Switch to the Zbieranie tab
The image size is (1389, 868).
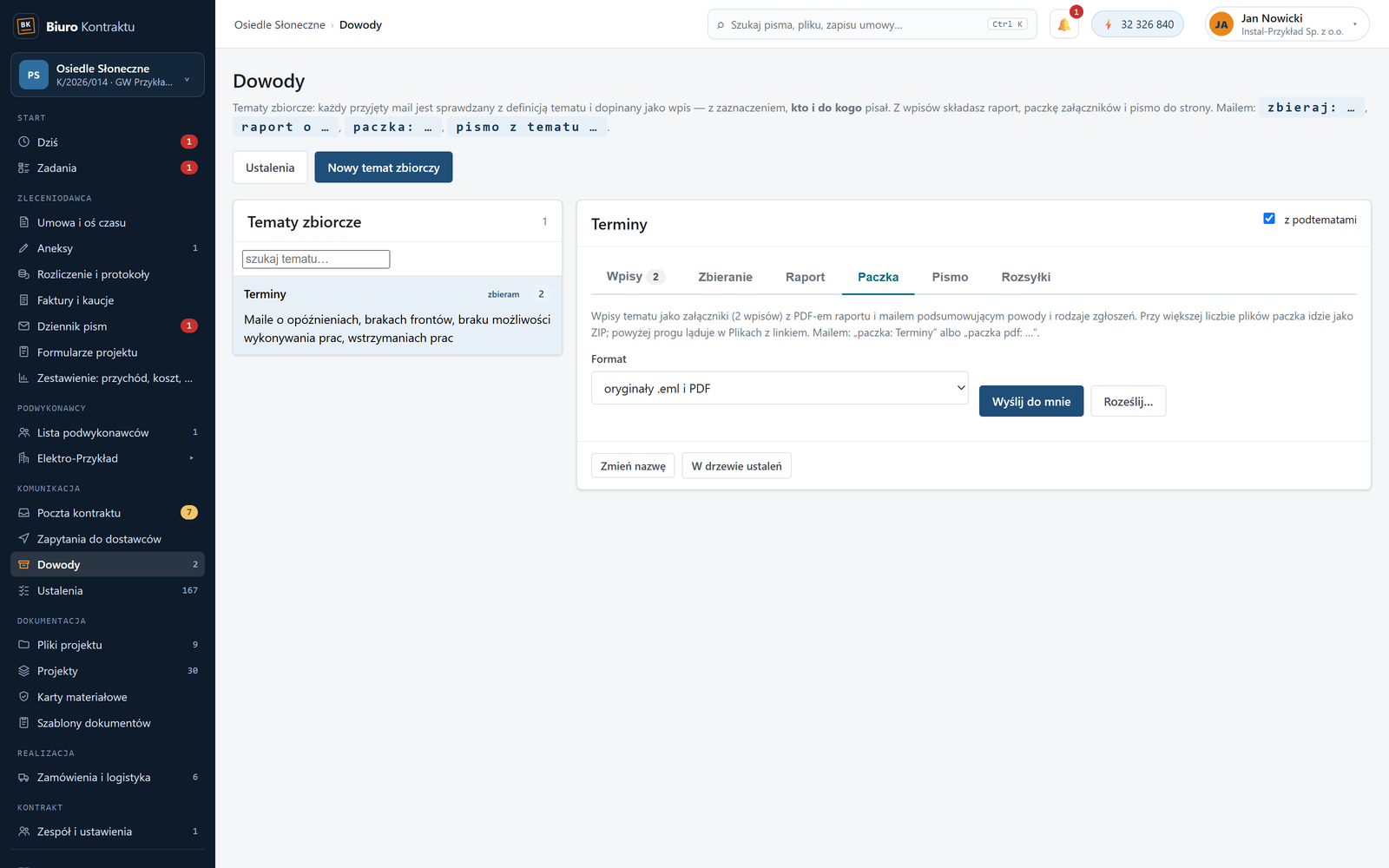725,277
